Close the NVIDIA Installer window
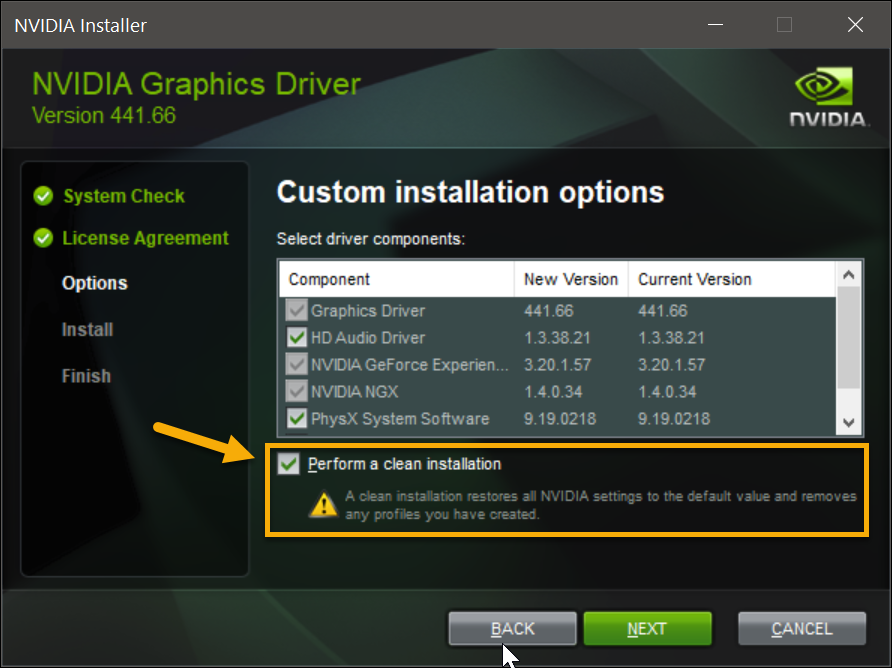Image resolution: width=892 pixels, height=668 pixels. pyautogui.click(x=855, y=24)
